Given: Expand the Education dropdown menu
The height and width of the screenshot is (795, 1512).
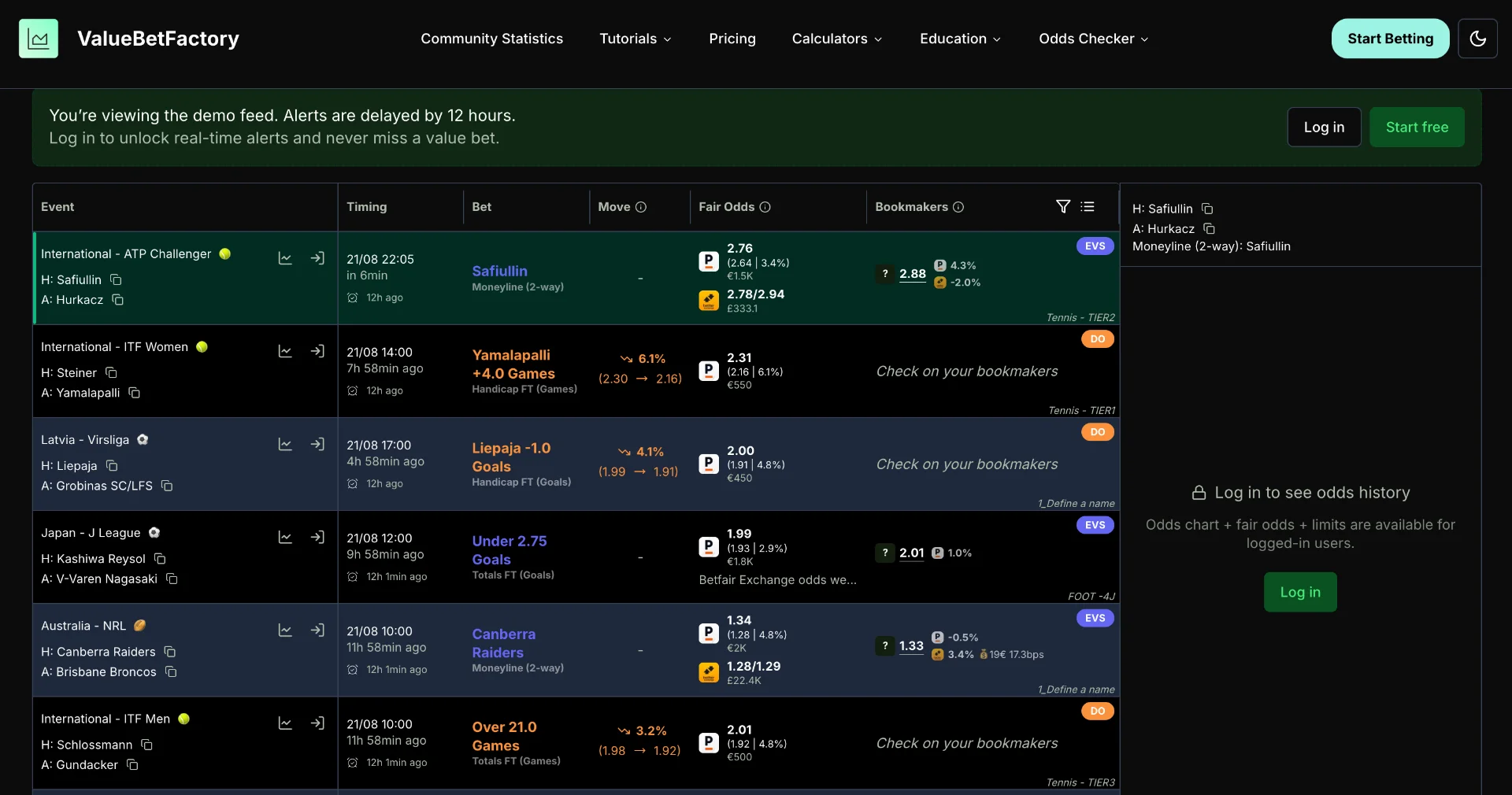Looking at the screenshot, I should pos(960,39).
